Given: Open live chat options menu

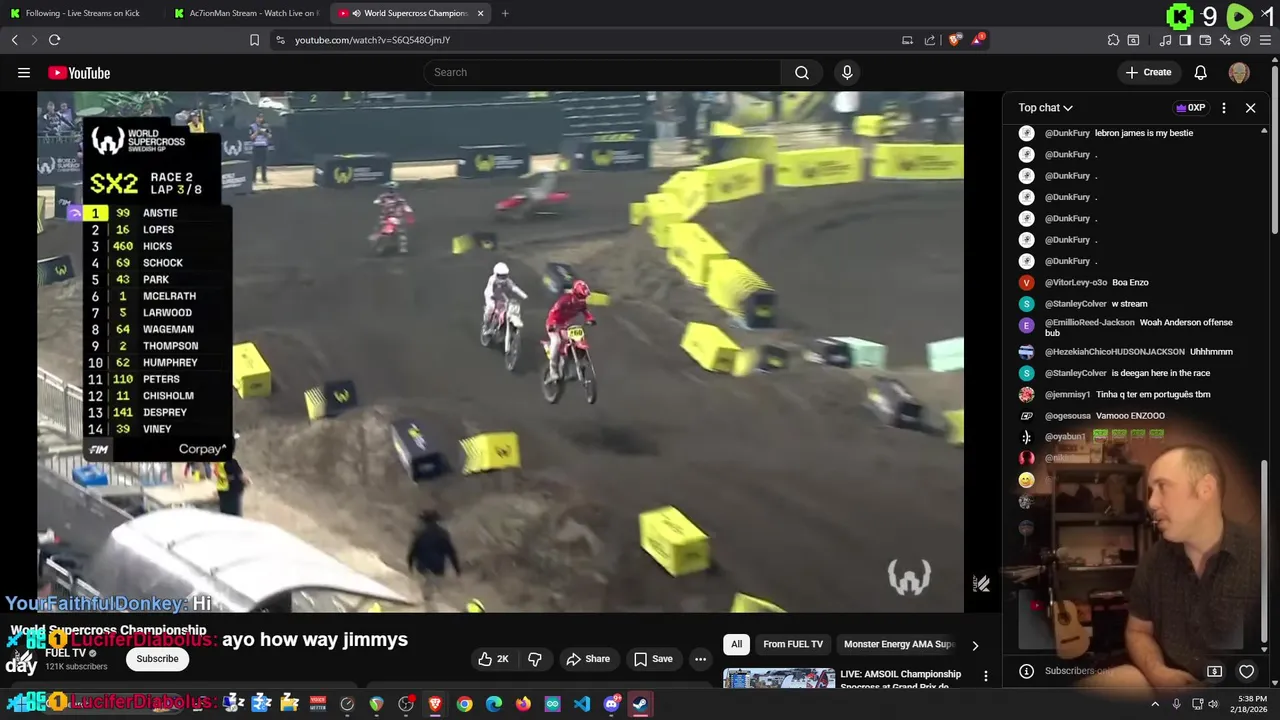Looking at the screenshot, I should tap(1224, 108).
